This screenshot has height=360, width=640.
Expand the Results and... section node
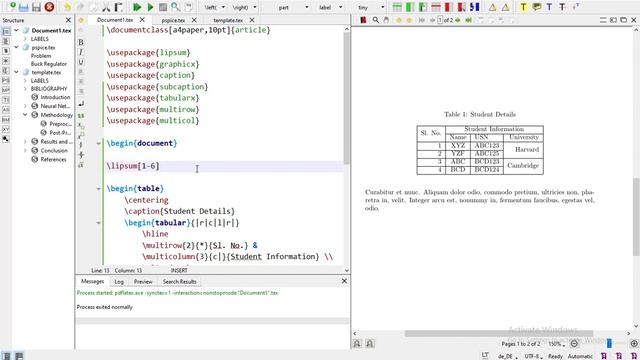pos(25,142)
